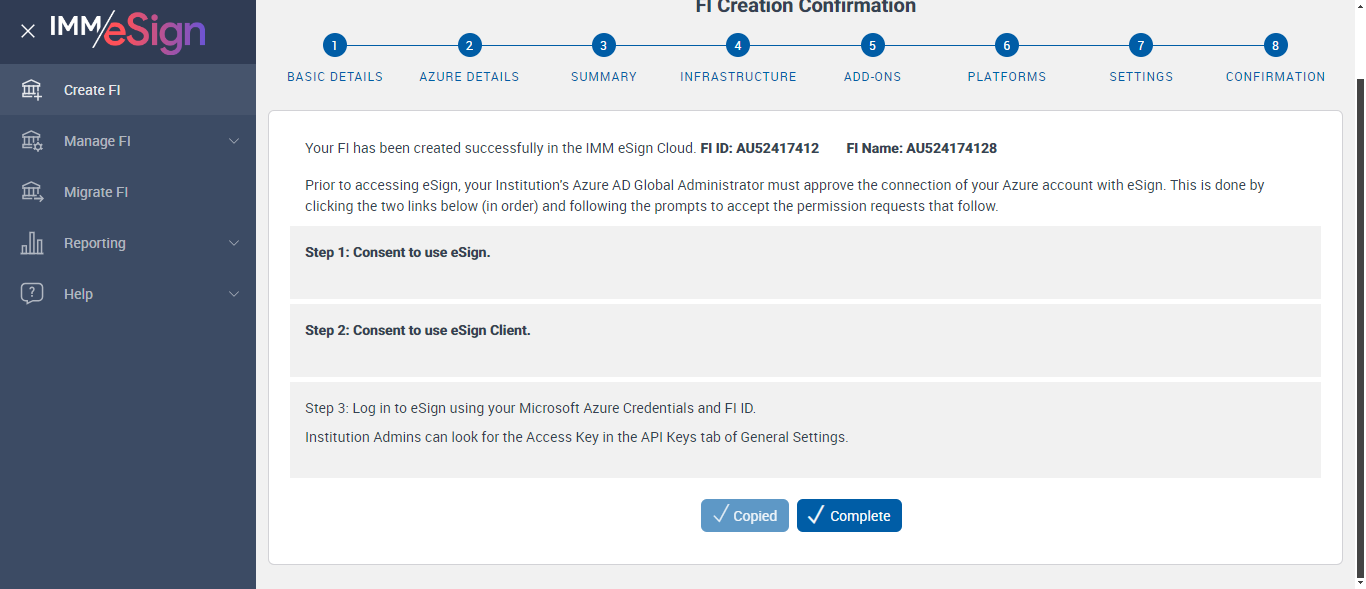Viewport: 1366px width, 589px height.
Task: Select the PLATFORMS step label
Action: (x=1007, y=77)
